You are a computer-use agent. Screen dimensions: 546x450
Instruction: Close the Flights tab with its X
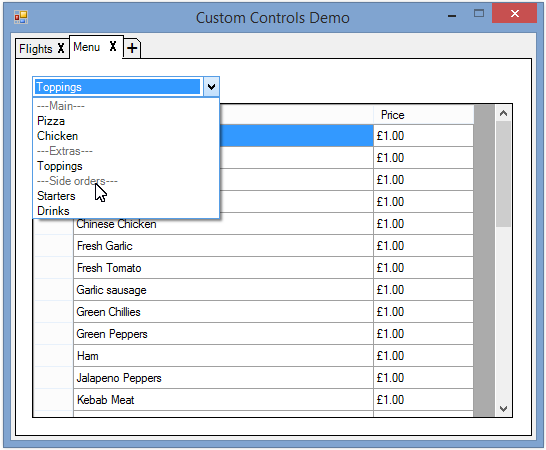[x=61, y=48]
